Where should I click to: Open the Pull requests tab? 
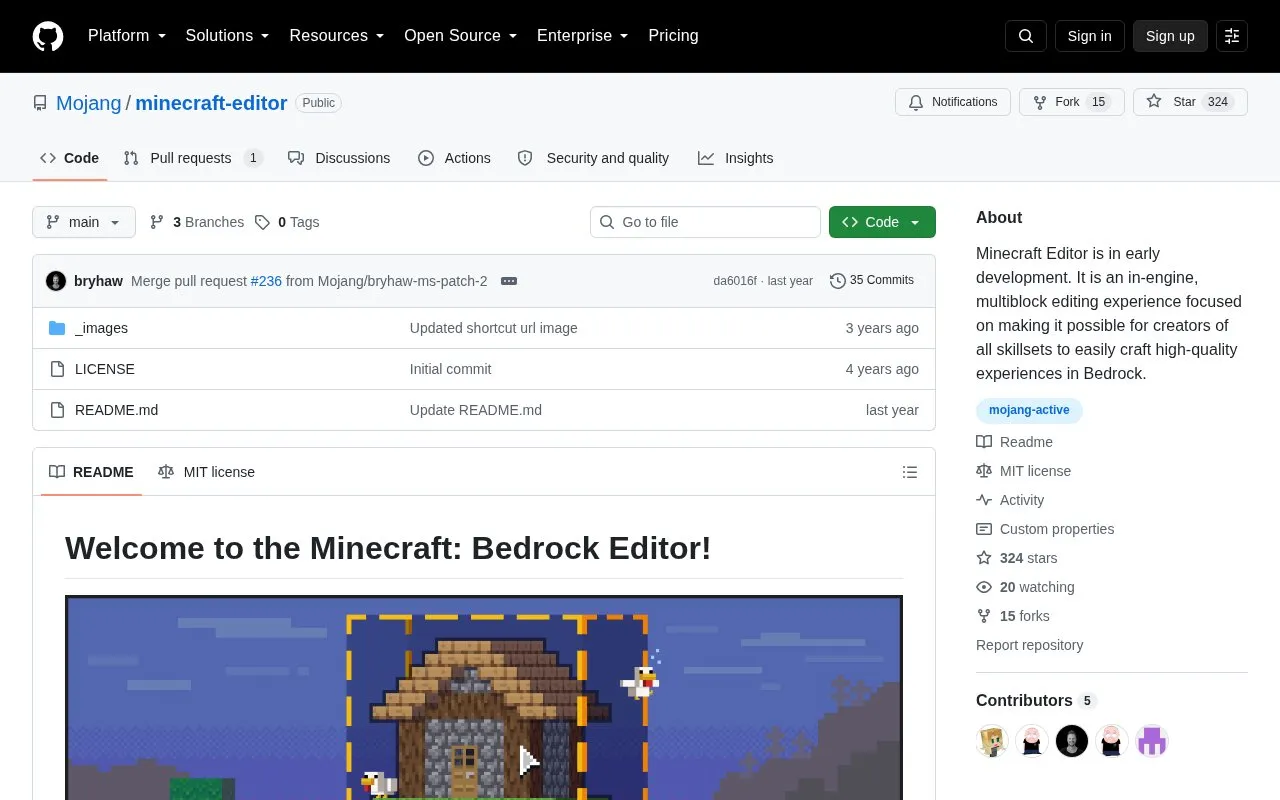click(x=193, y=158)
